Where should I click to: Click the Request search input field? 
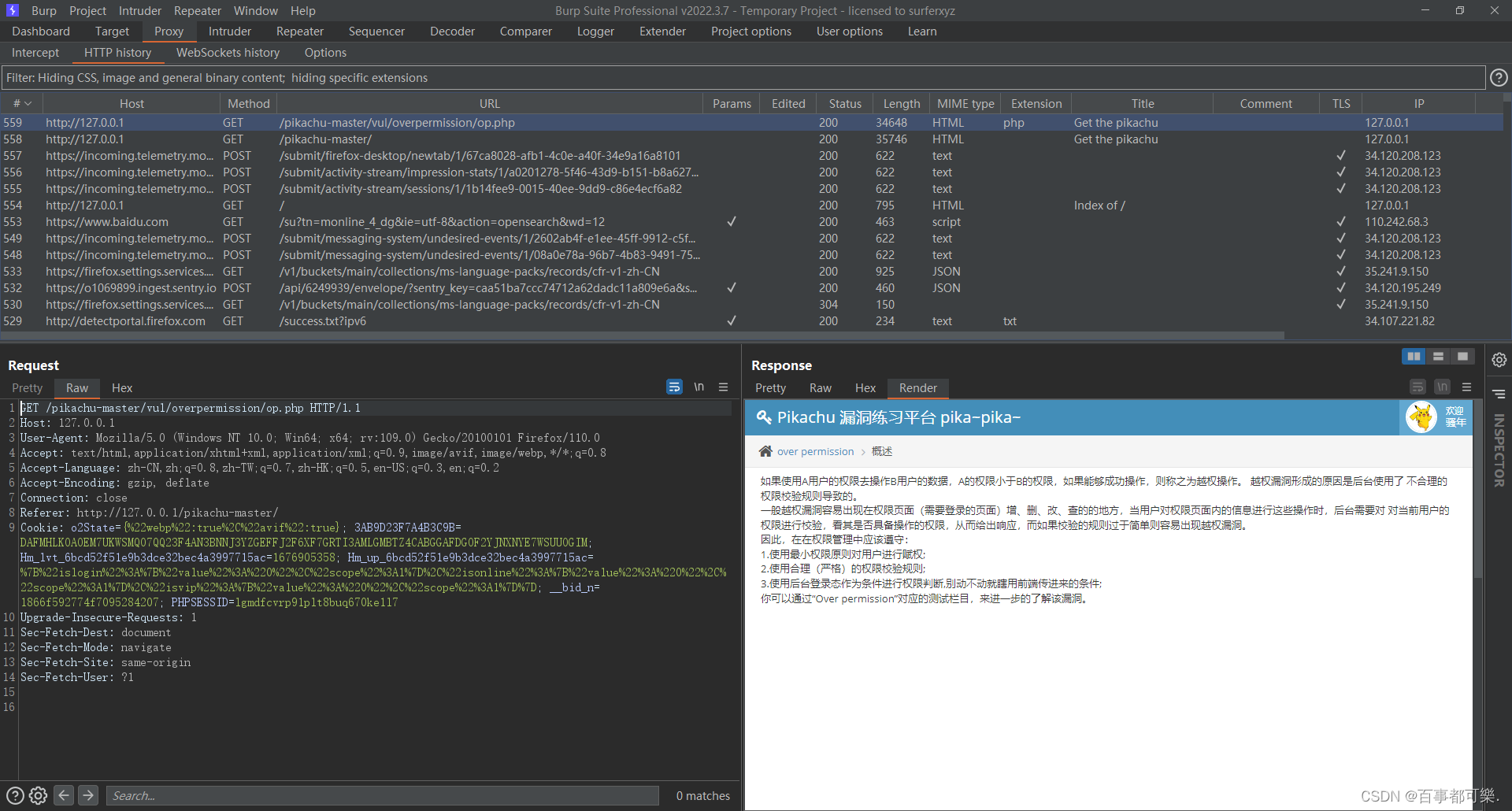[x=383, y=795]
